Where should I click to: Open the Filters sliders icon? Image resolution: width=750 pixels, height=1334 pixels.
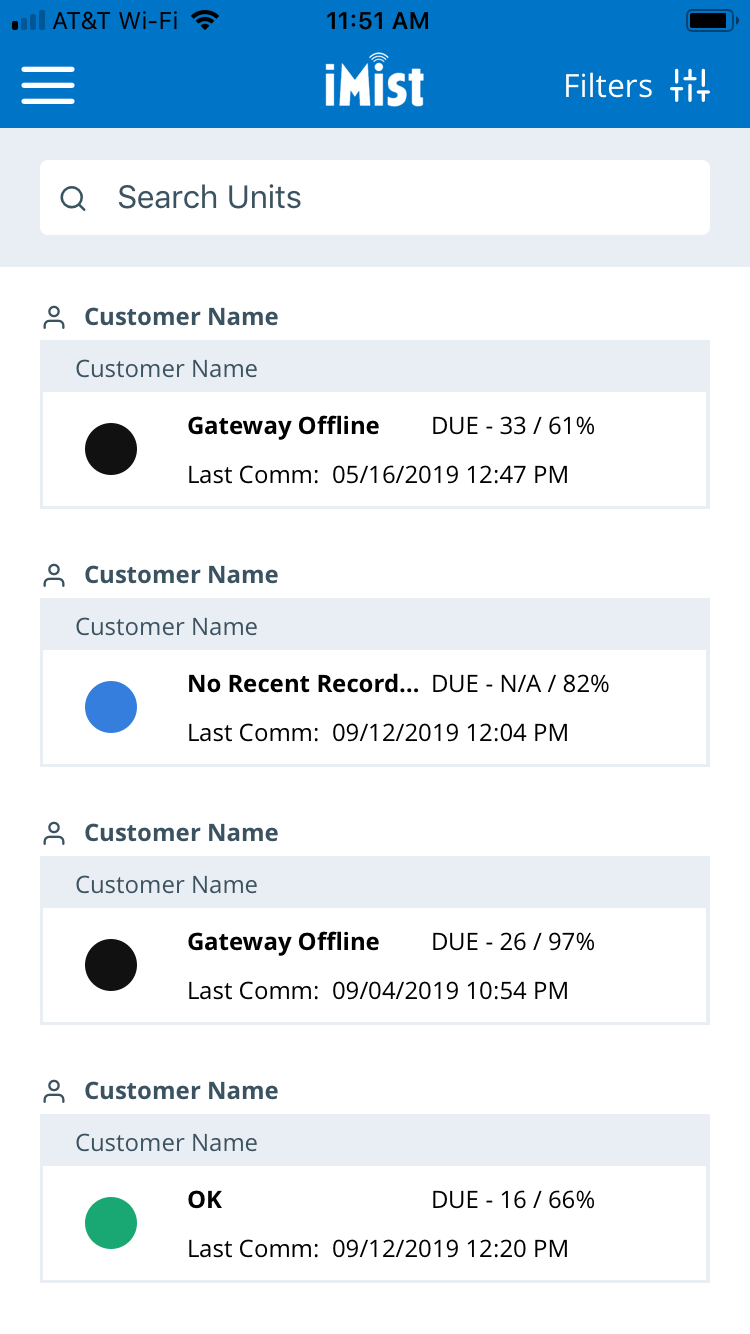coord(690,86)
